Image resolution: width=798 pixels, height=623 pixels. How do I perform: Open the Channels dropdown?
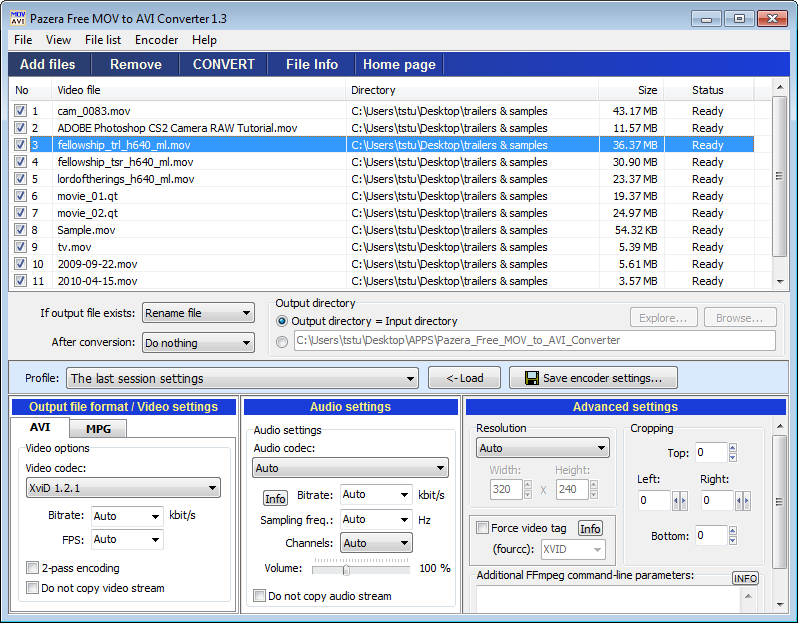click(376, 543)
